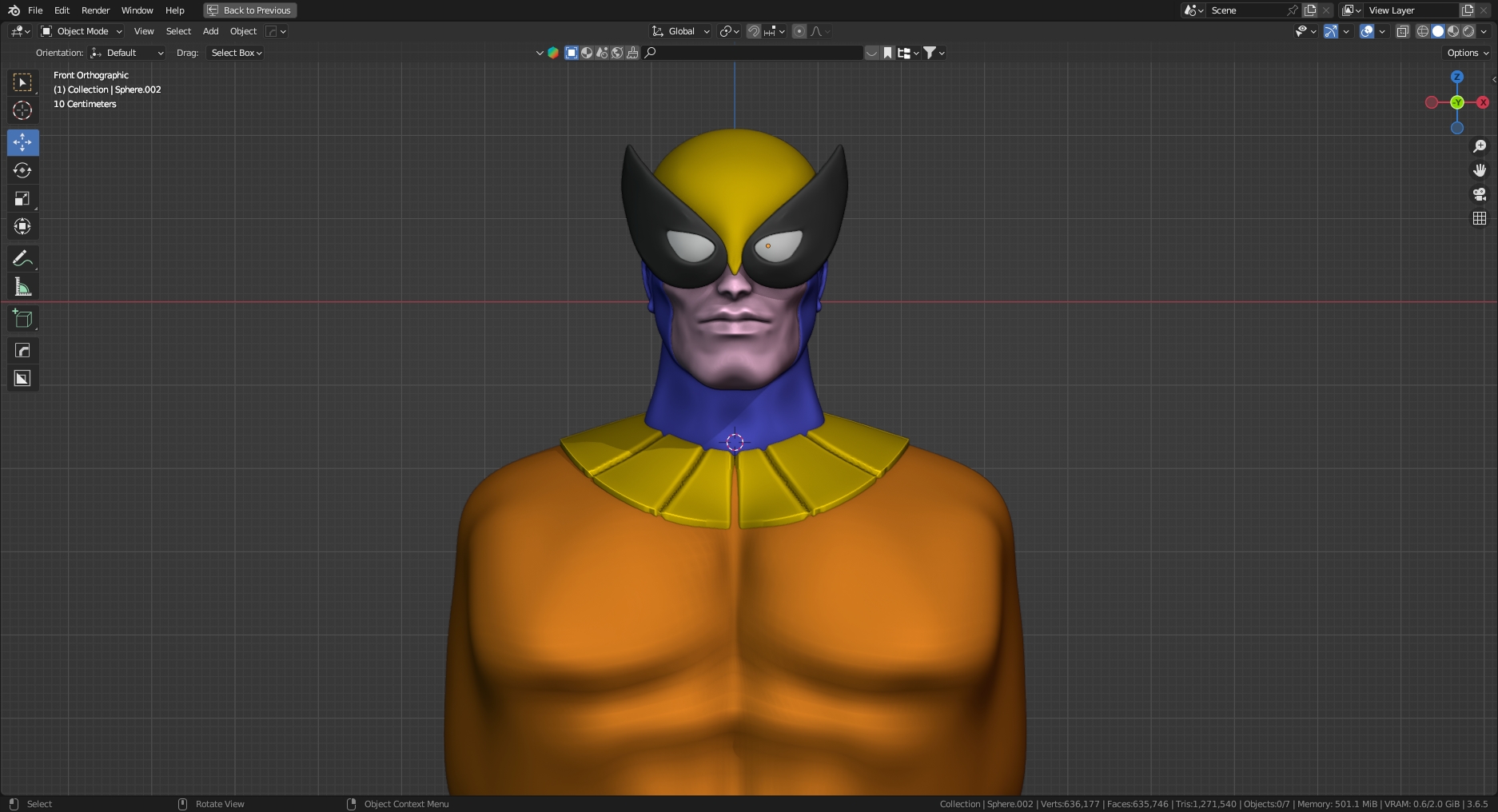Image resolution: width=1498 pixels, height=812 pixels.
Task: Select the tool below Add Cube
Action: [x=22, y=350]
